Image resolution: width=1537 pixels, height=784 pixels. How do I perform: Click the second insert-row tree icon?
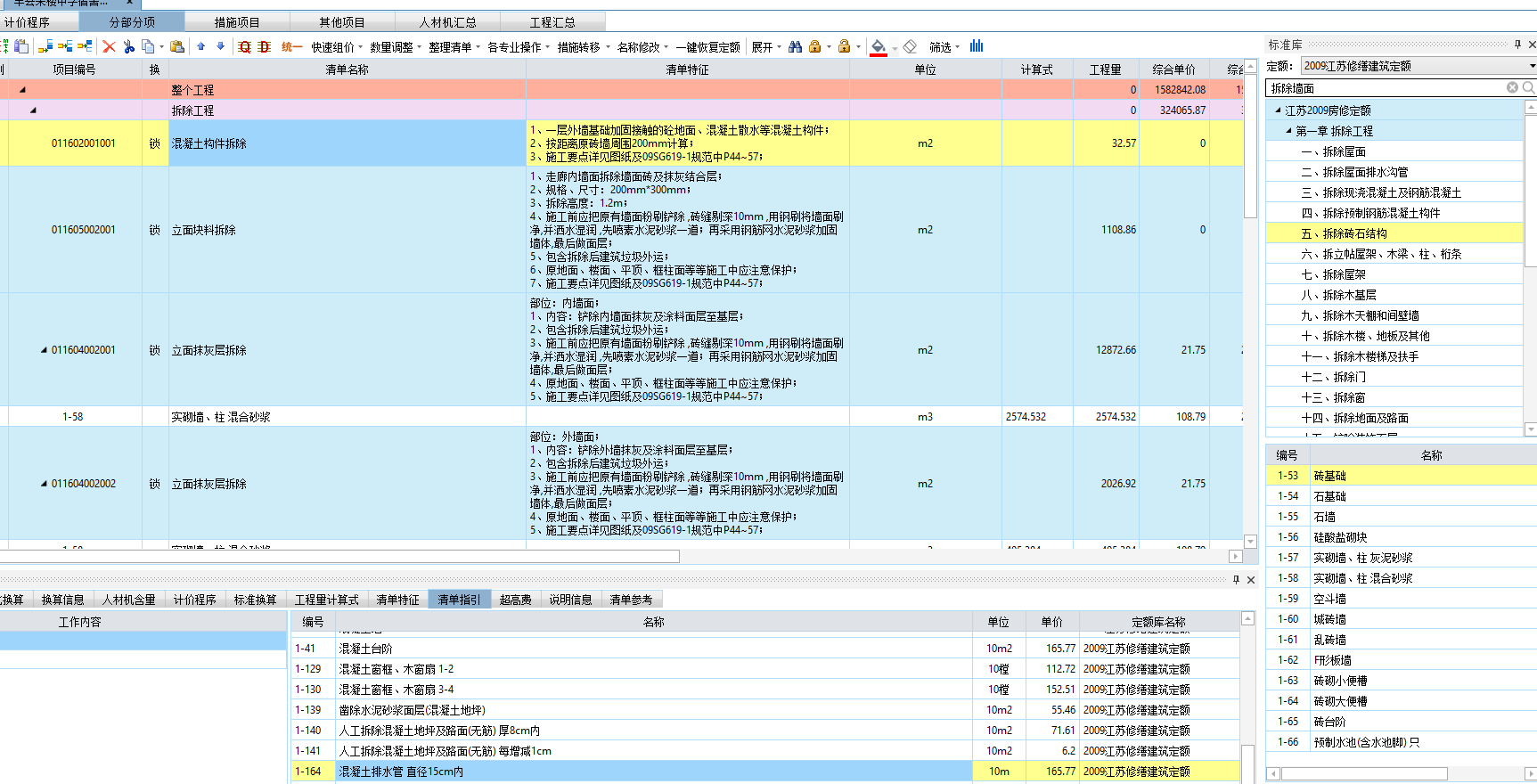coord(65,46)
